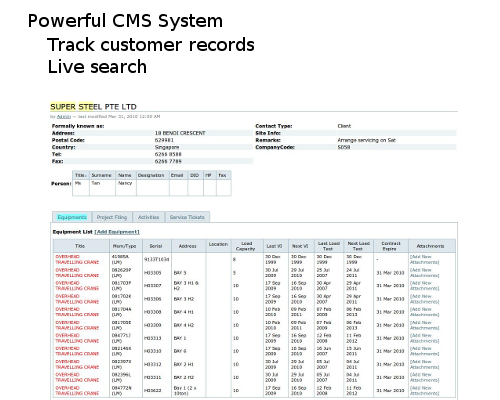This screenshot has height=400, width=500.
Task: Click the Contract Expire column header
Action: (x=391, y=246)
